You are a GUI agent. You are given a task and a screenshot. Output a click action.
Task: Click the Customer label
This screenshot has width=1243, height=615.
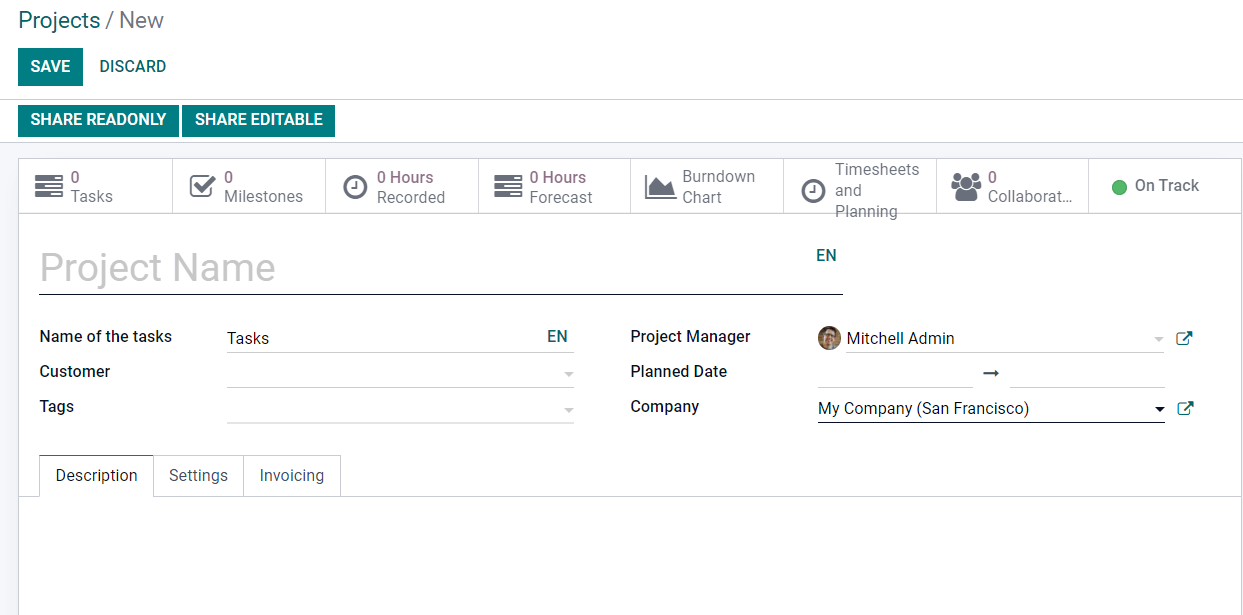(x=75, y=372)
